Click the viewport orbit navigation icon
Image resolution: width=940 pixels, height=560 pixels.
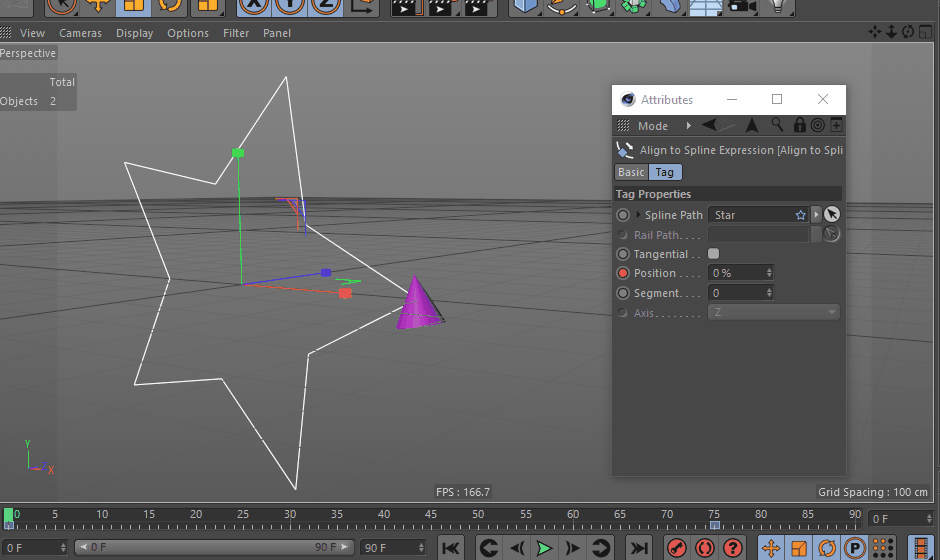[x=908, y=32]
